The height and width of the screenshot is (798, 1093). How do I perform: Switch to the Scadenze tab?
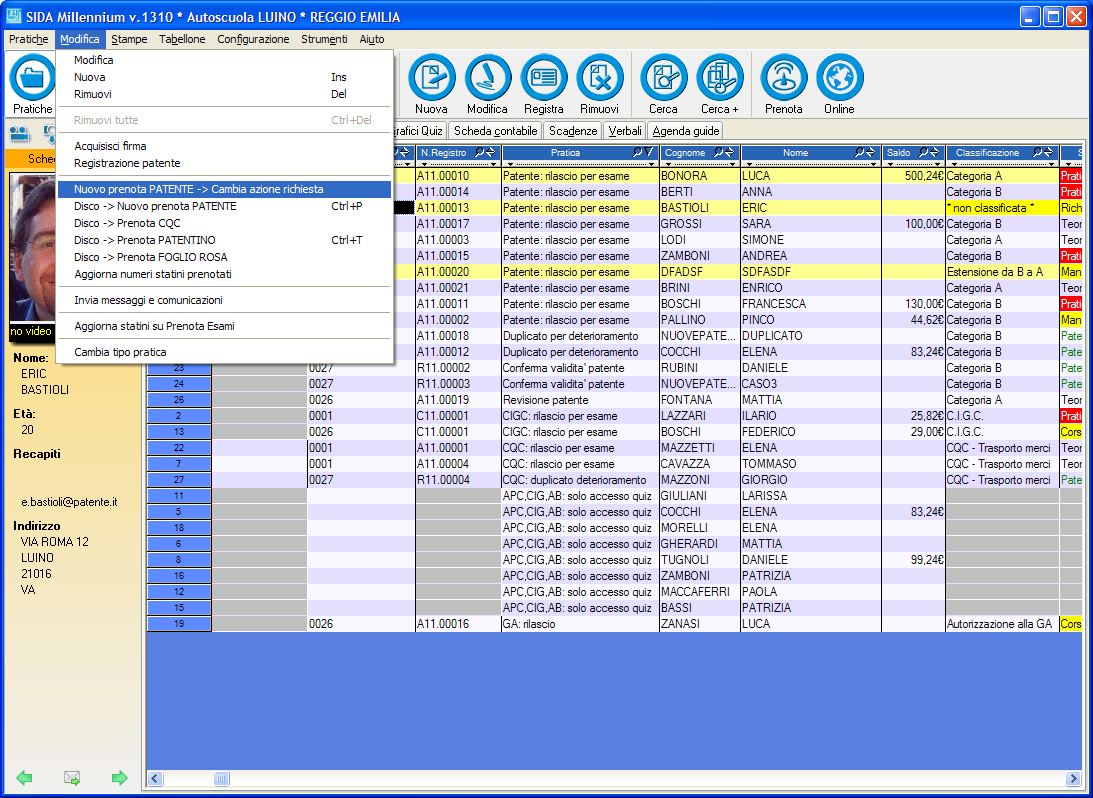(x=573, y=131)
